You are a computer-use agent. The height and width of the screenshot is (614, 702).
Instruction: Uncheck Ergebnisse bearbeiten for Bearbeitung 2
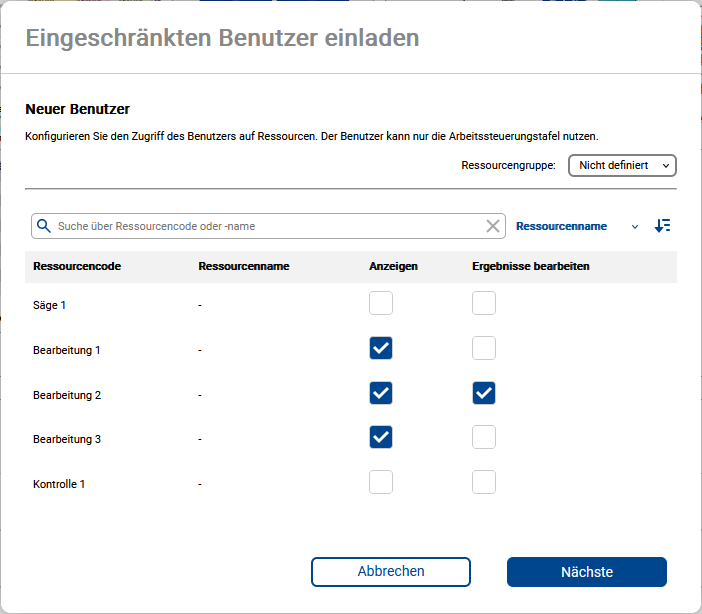(x=484, y=393)
